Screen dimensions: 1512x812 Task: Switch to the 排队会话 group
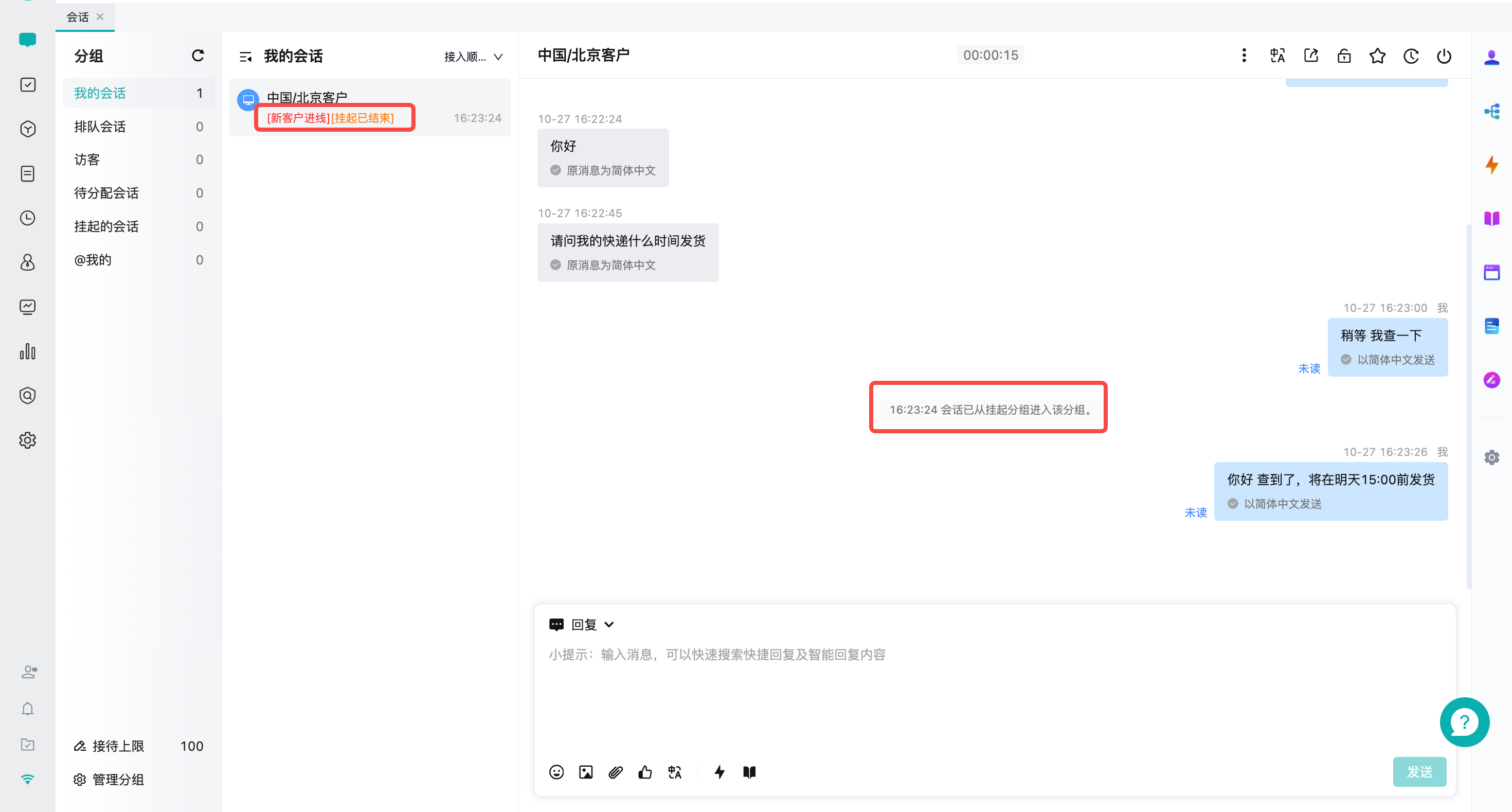coord(99,126)
